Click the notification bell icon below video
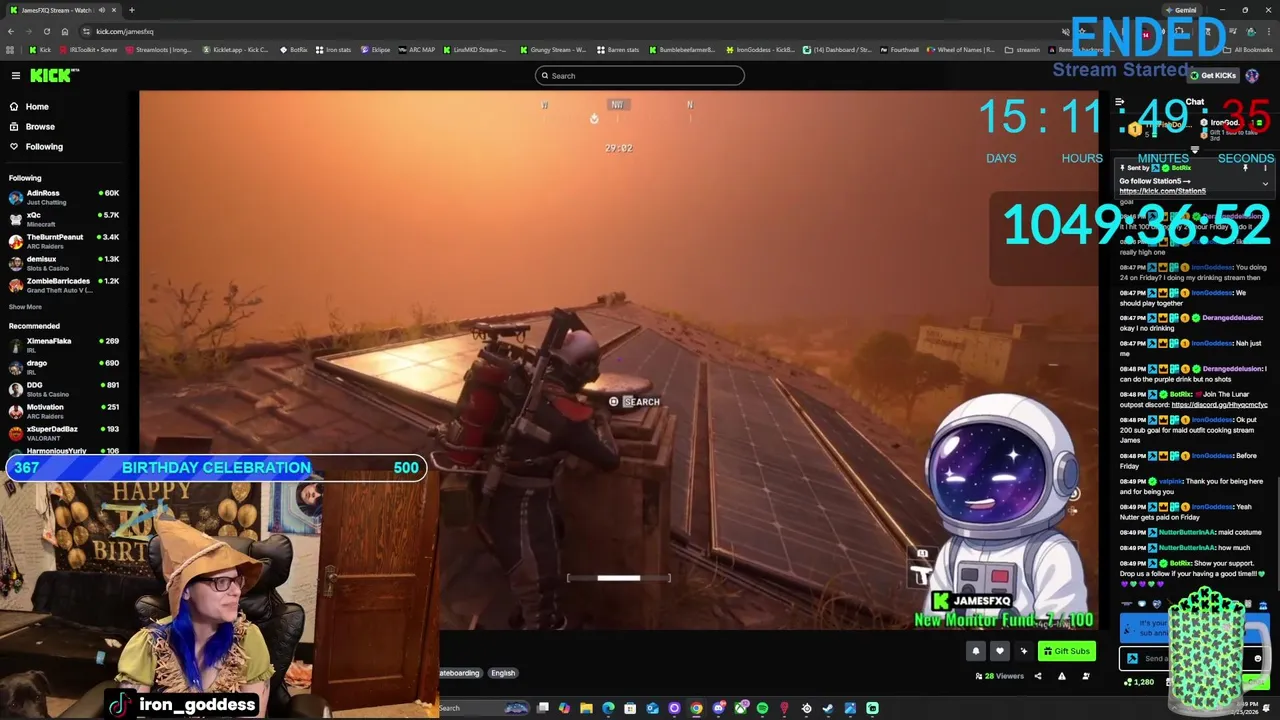1280x720 pixels. coord(976,652)
